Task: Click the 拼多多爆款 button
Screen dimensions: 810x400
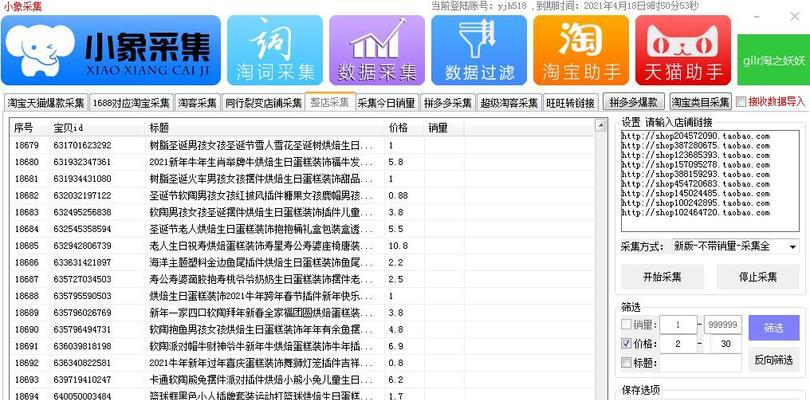Action: coord(633,102)
